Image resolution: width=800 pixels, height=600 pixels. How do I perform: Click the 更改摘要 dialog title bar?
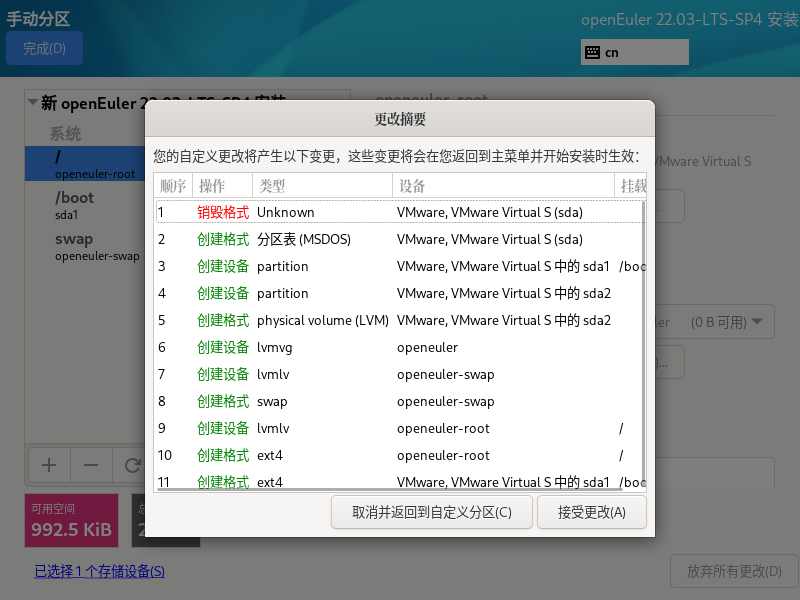400,119
